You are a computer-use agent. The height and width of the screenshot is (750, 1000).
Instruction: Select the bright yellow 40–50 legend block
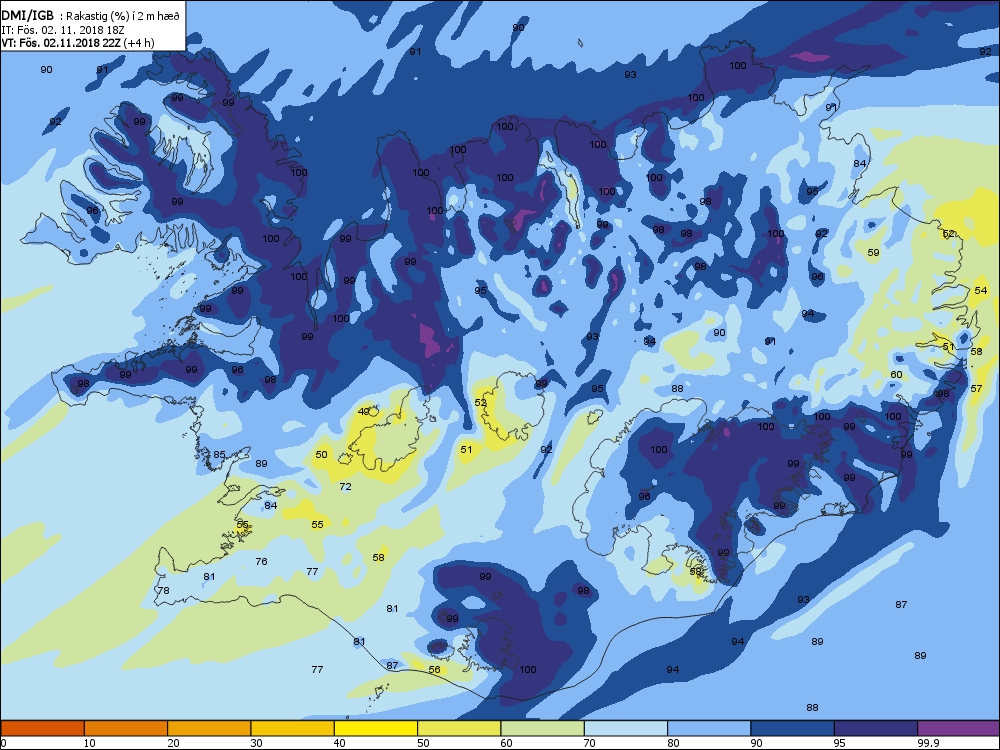[x=376, y=728]
